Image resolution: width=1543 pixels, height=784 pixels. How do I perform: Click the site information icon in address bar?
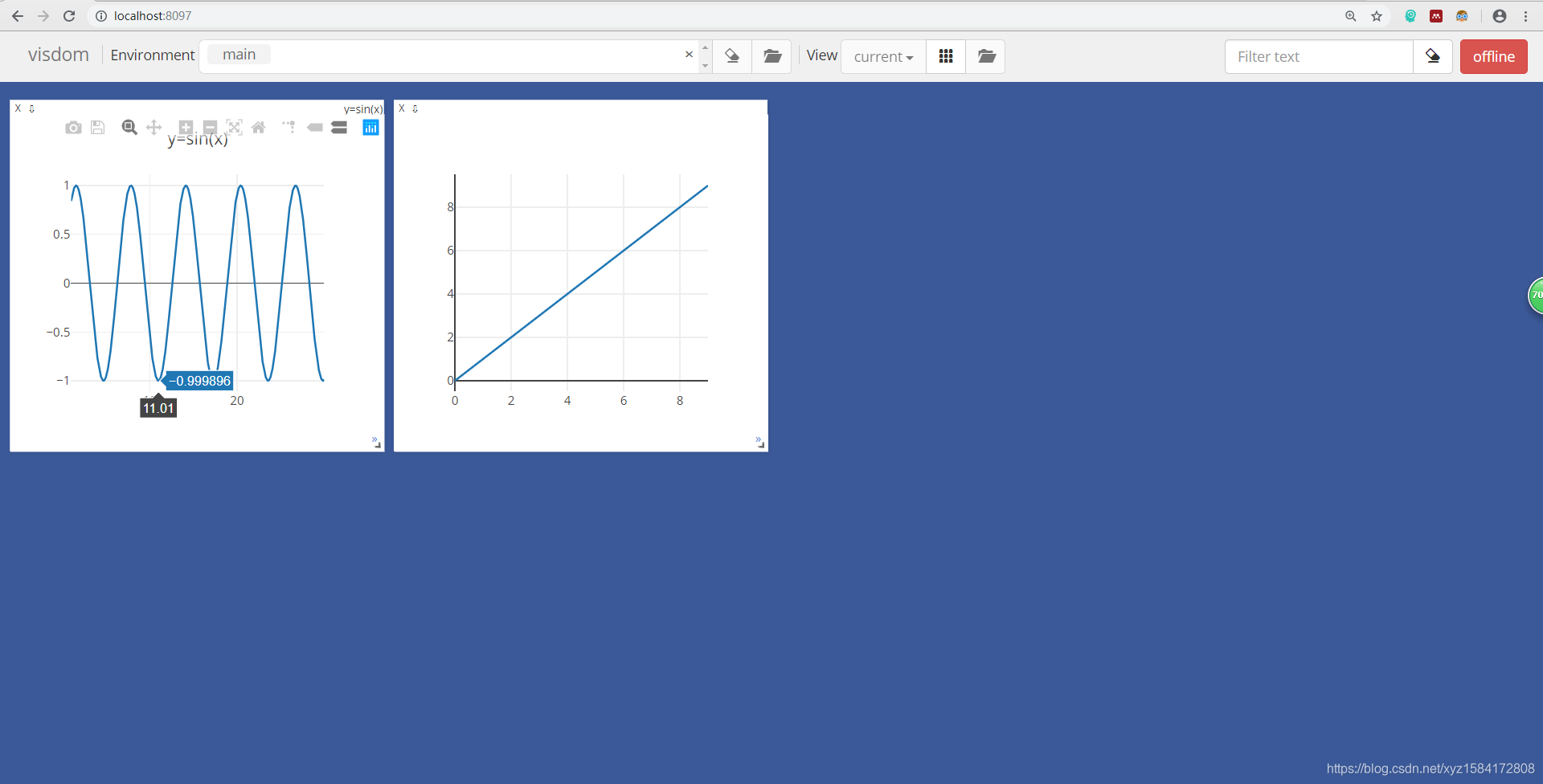pos(101,16)
